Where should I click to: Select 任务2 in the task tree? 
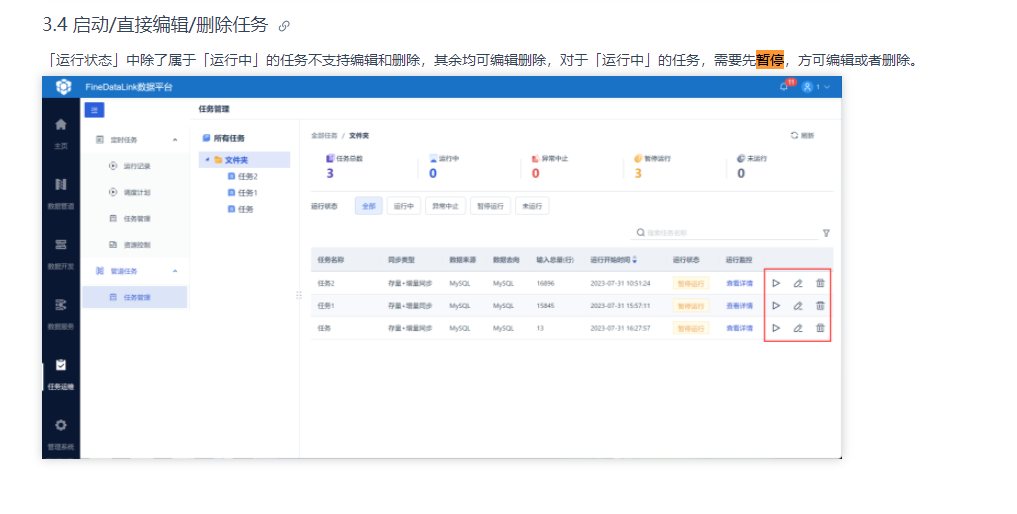pyautogui.click(x=243, y=176)
